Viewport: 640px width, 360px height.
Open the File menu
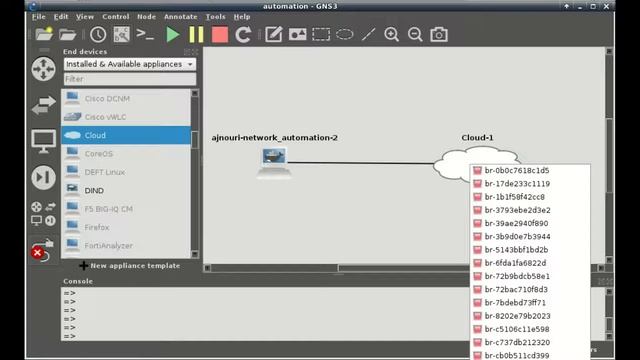tap(39, 17)
